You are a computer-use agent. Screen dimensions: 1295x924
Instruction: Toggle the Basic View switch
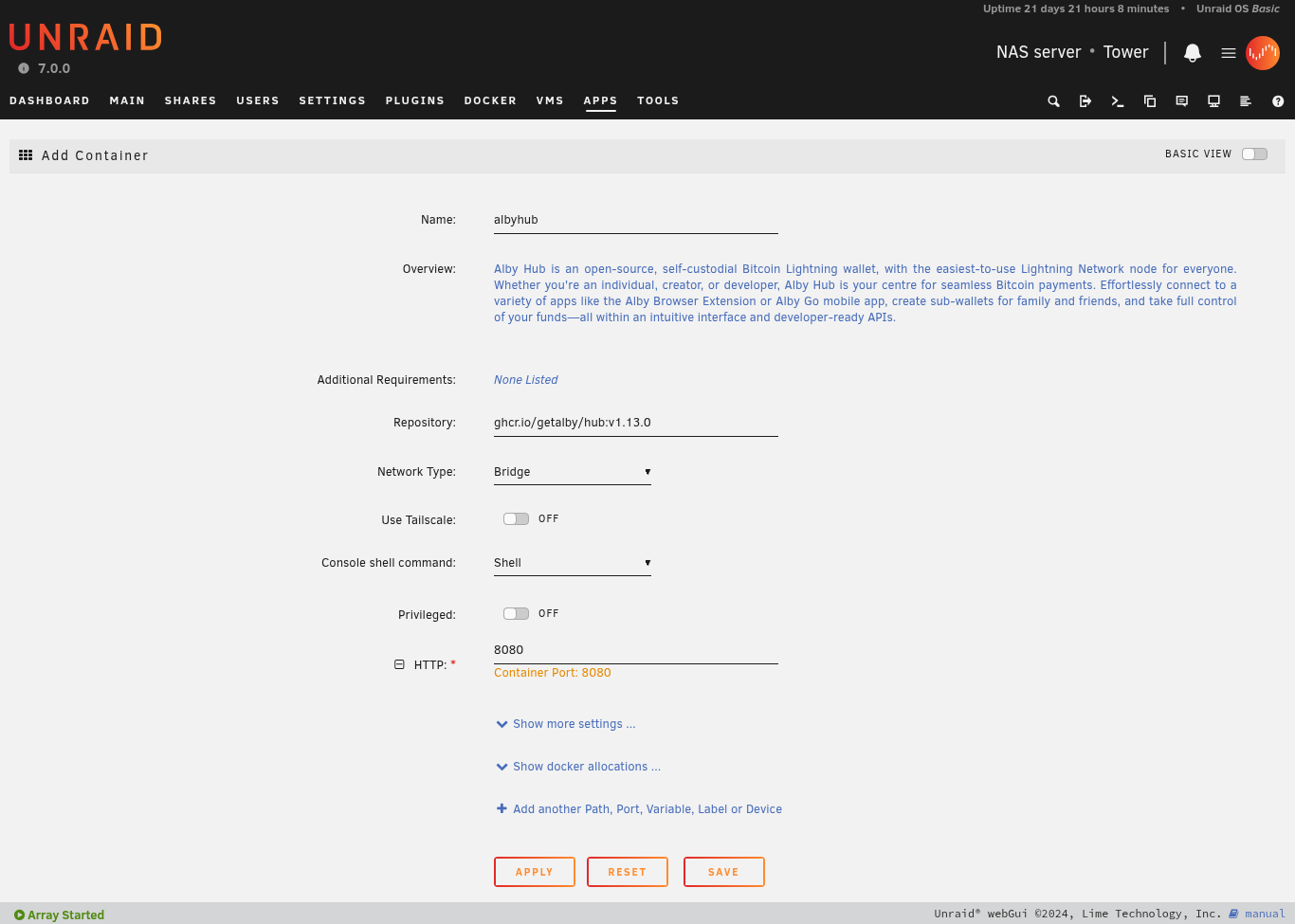point(1254,154)
